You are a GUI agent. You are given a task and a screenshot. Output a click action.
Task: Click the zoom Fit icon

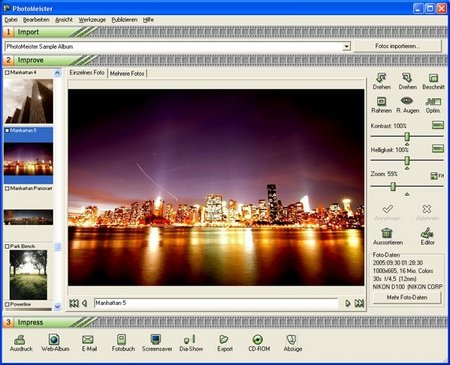click(437, 175)
